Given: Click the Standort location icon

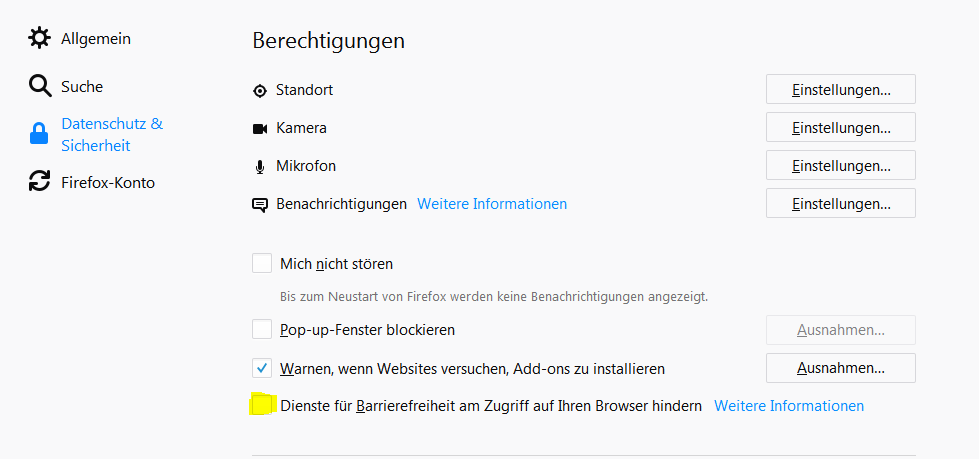Looking at the screenshot, I should 260,90.
